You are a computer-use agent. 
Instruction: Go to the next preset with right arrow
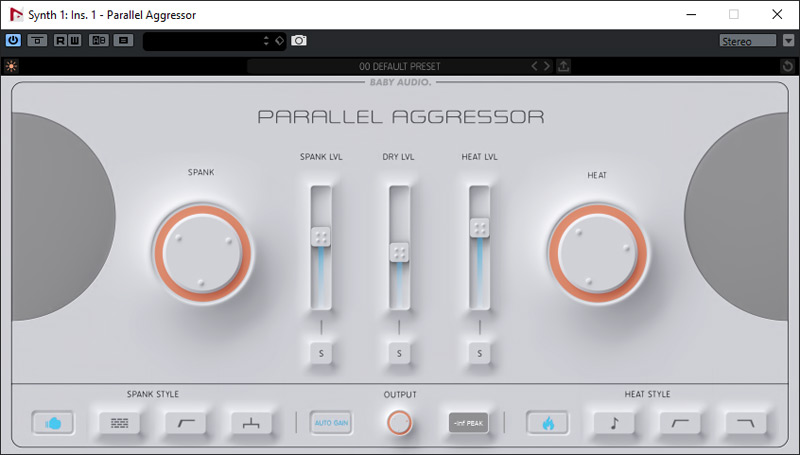point(546,66)
